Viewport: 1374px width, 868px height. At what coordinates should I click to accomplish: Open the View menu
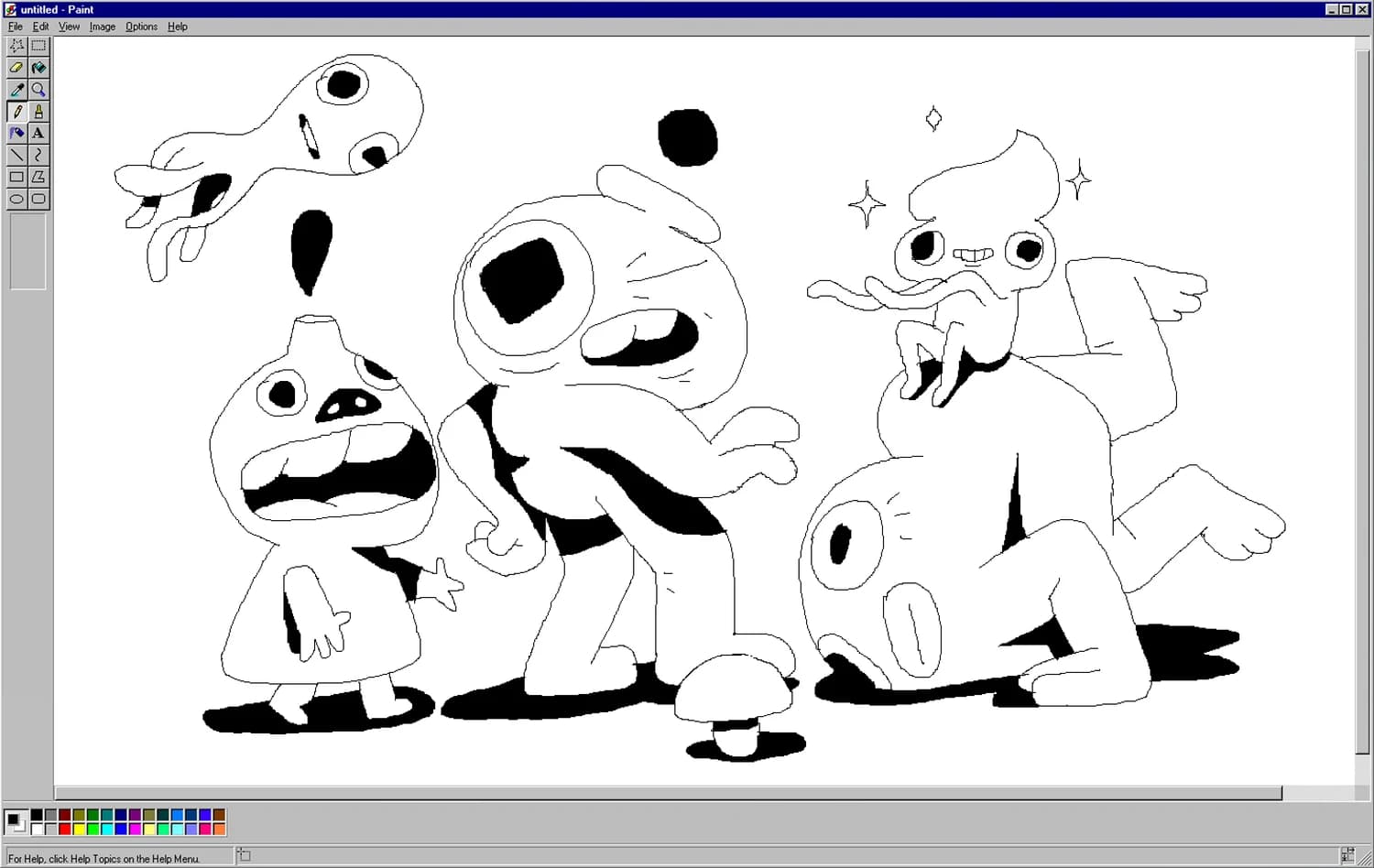[70, 27]
